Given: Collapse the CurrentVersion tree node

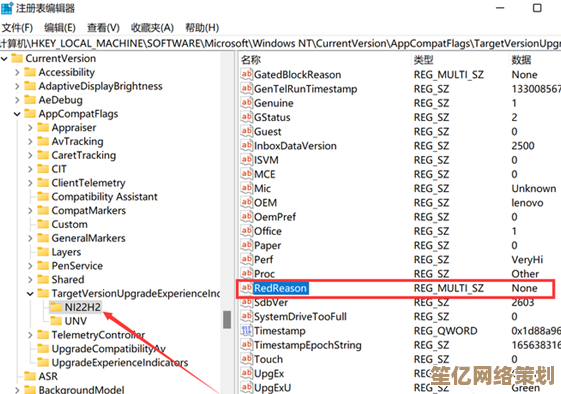Looking at the screenshot, I should click(4, 58).
